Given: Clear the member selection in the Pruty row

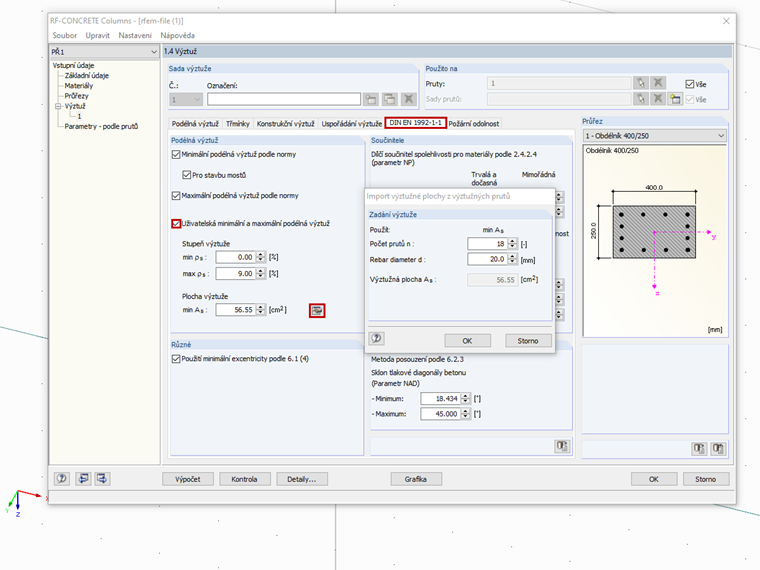Looking at the screenshot, I should coord(658,83).
